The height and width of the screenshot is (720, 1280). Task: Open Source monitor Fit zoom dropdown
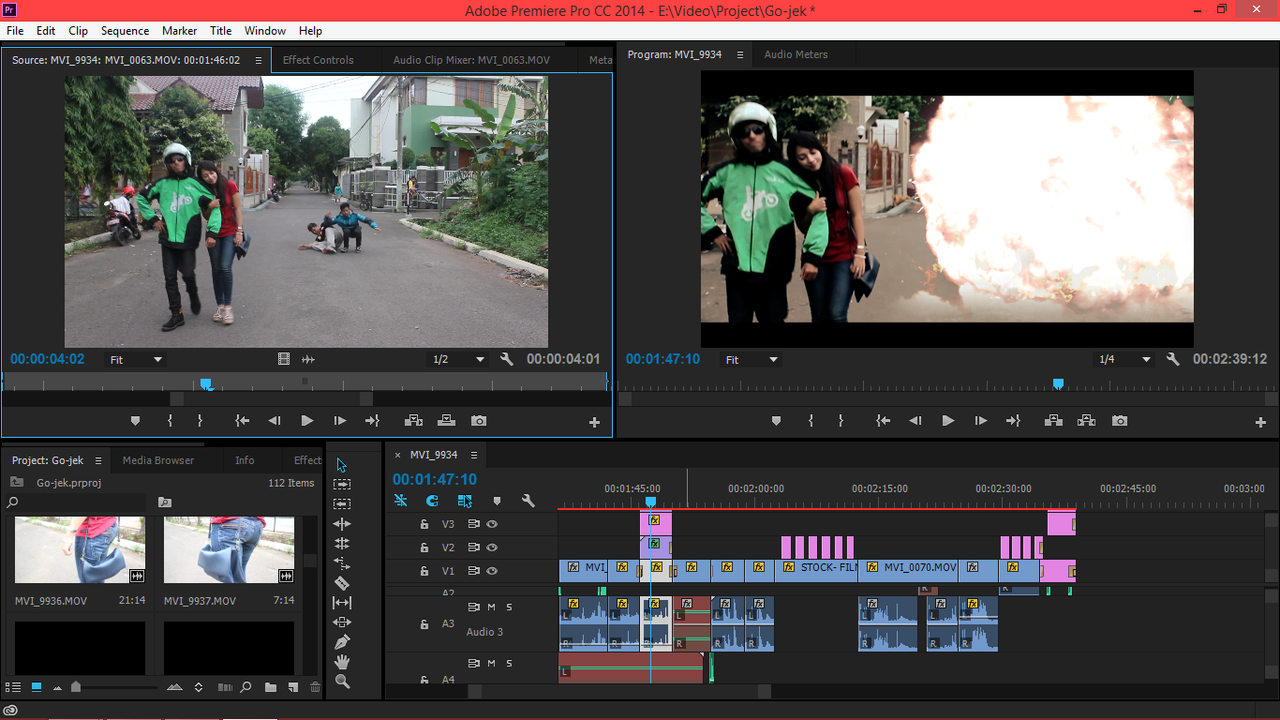click(136, 359)
